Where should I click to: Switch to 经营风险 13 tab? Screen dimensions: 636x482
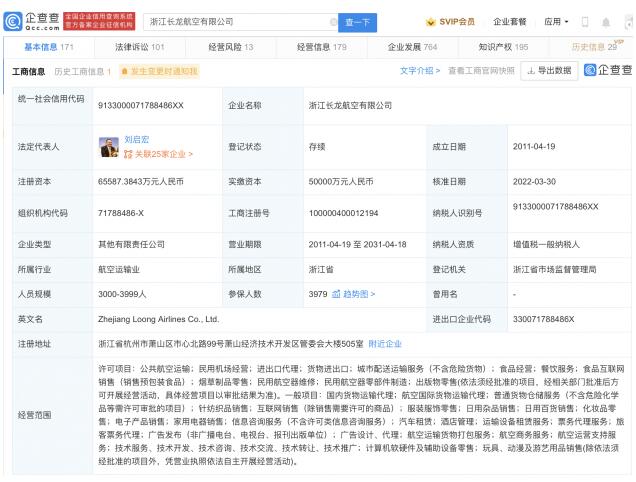pos(231,47)
